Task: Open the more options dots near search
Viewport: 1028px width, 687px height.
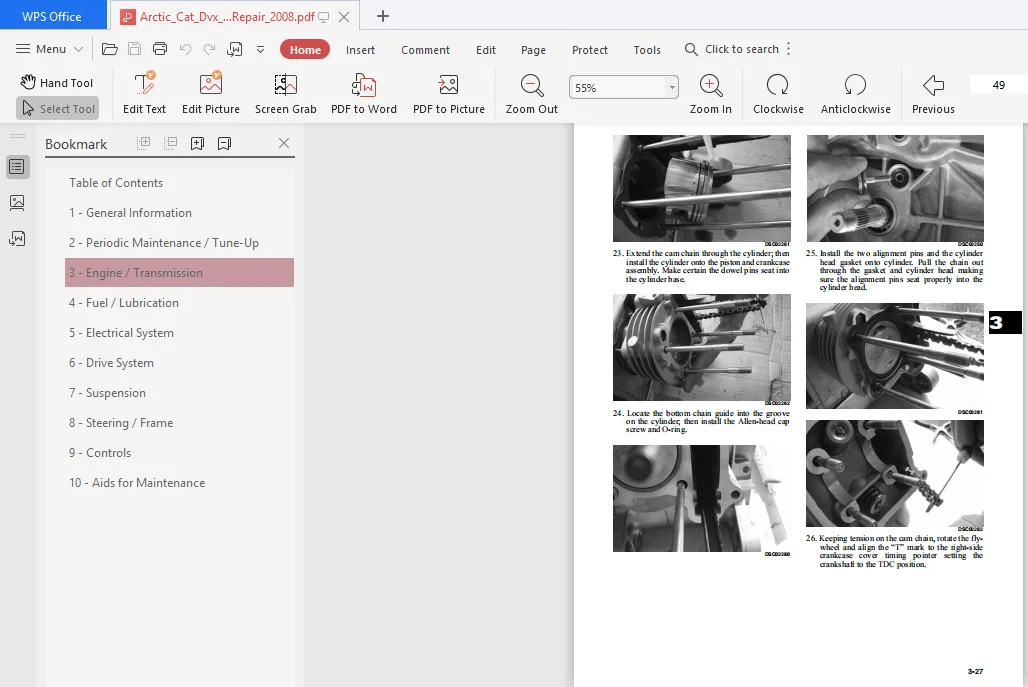Action: pos(788,49)
